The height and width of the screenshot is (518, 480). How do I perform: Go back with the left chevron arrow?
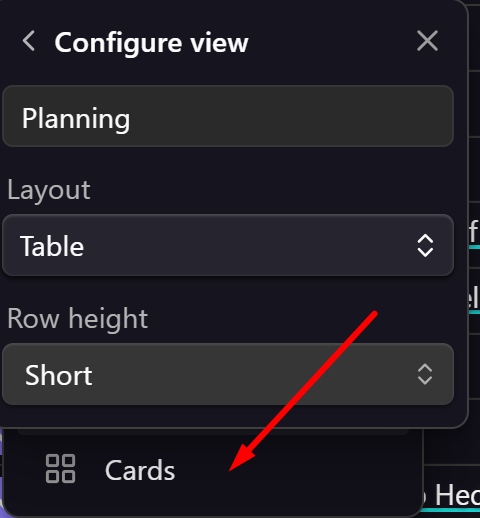click(29, 41)
